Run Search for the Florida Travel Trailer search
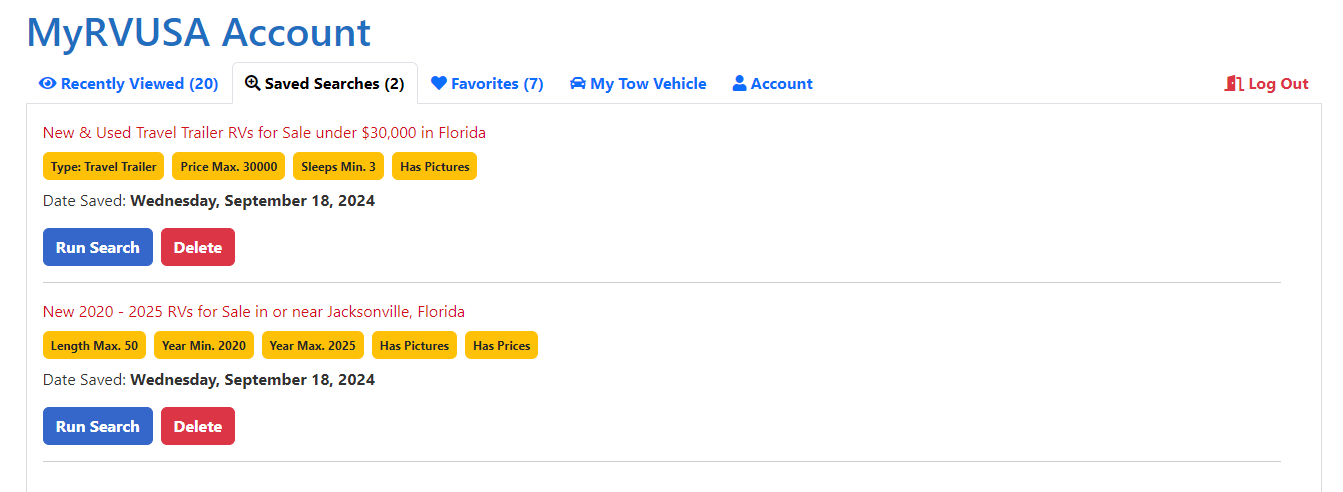 [x=98, y=247]
